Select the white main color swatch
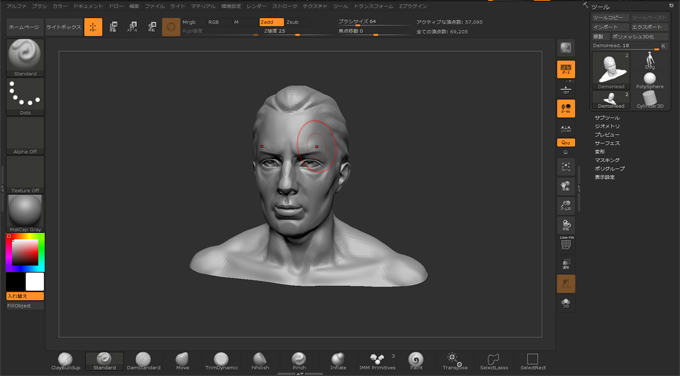Image resolution: width=680 pixels, height=376 pixels. click(35, 282)
